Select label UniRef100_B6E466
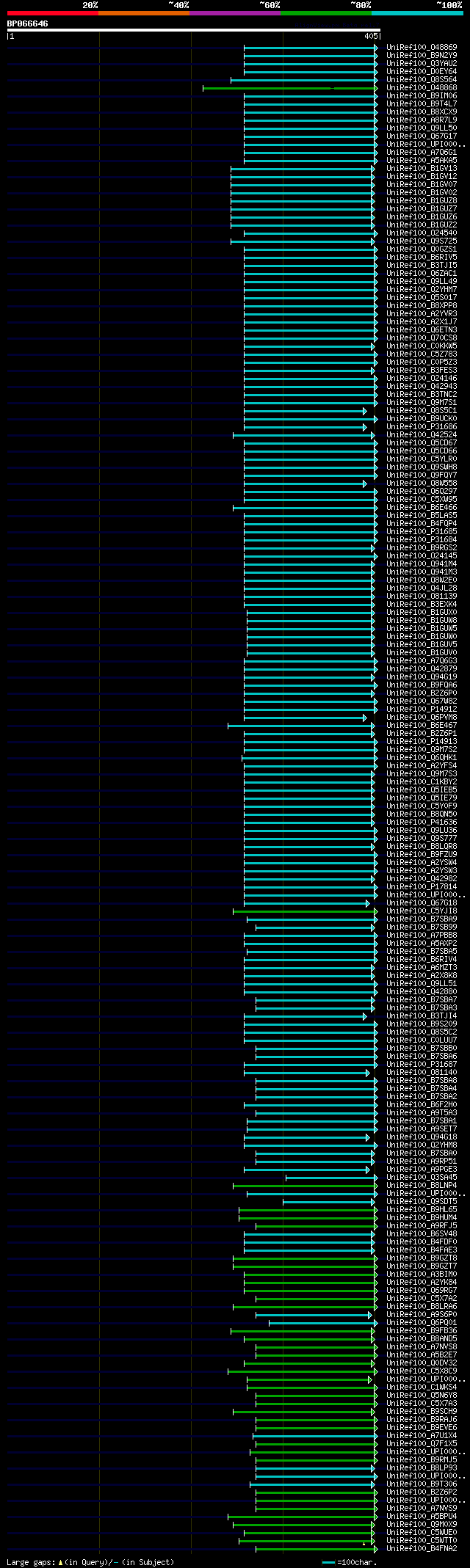Image resolution: width=470 pixels, height=1568 pixels. pos(422,508)
